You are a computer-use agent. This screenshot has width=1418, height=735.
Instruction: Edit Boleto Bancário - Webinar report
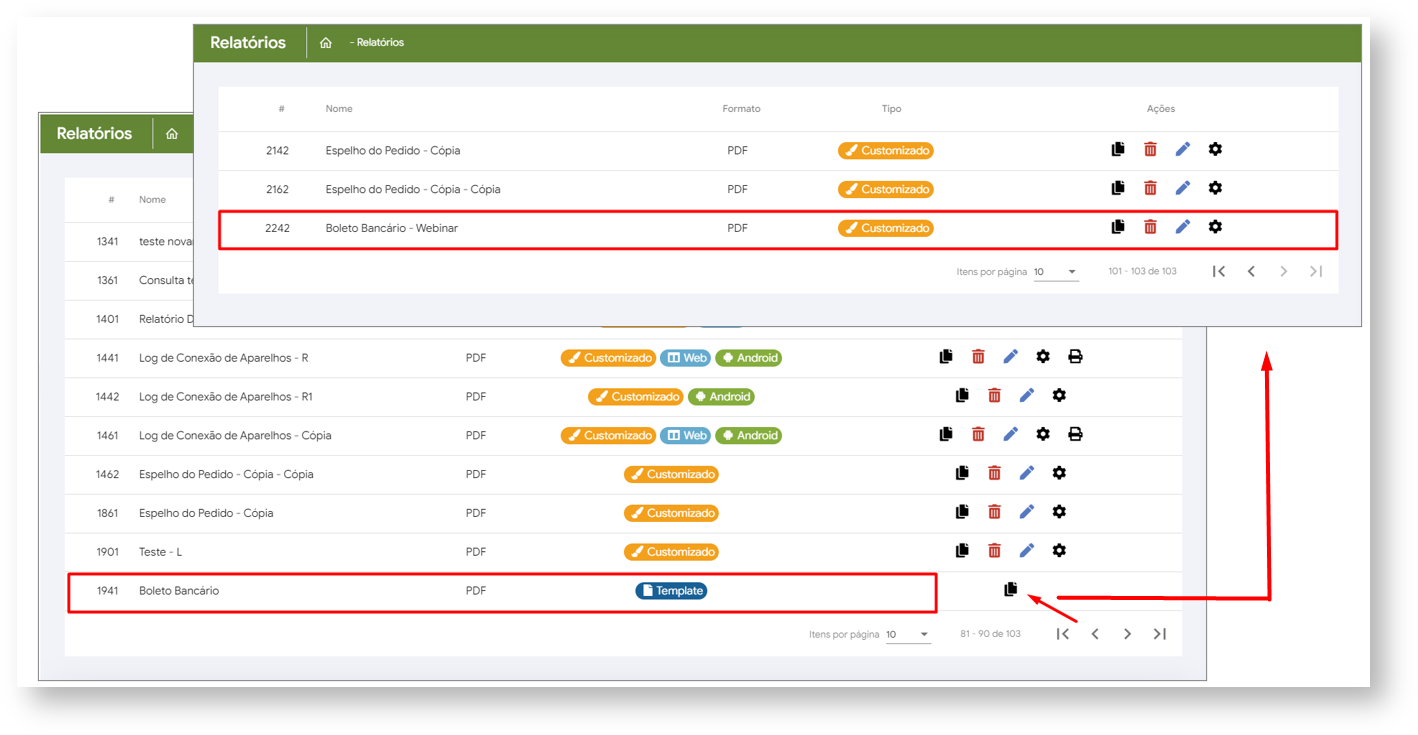[1183, 227]
